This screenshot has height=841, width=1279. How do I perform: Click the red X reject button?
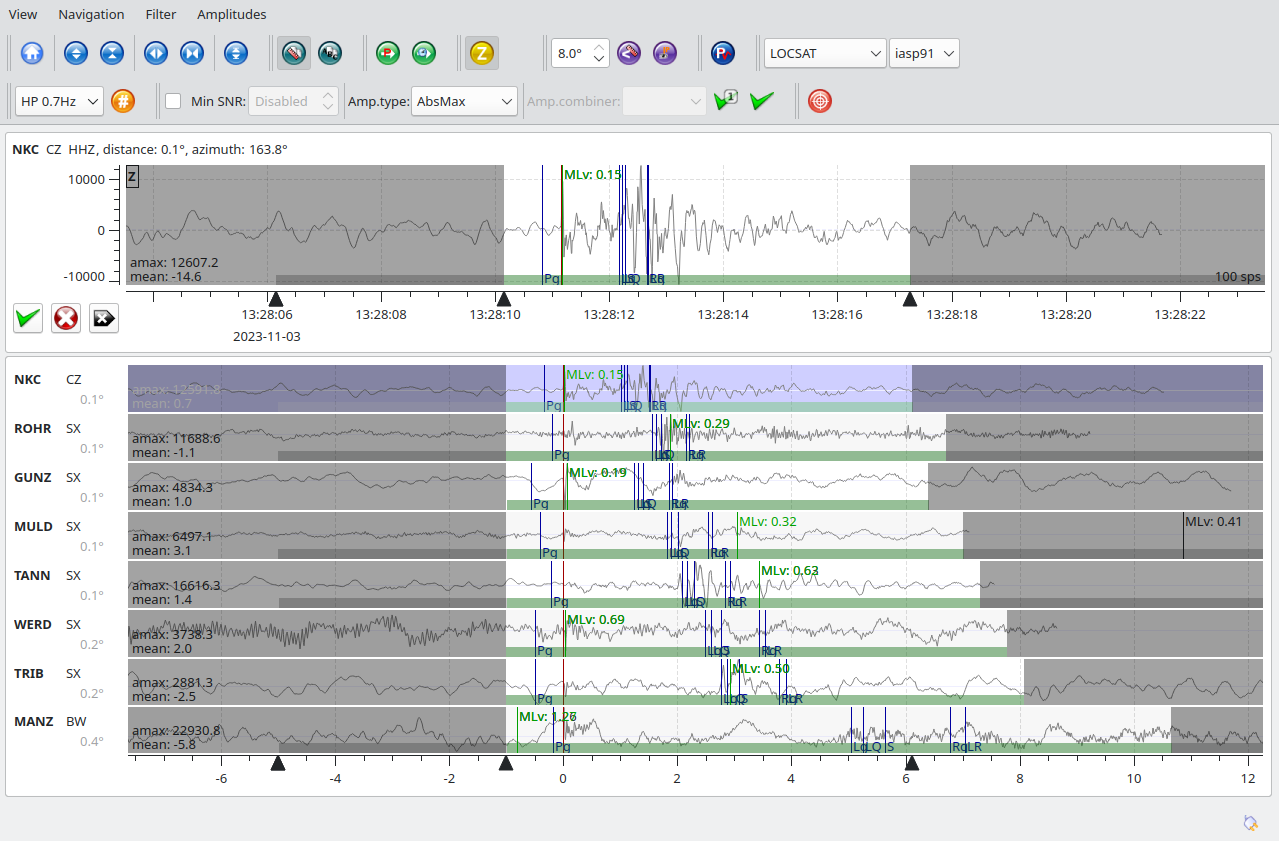(66, 318)
